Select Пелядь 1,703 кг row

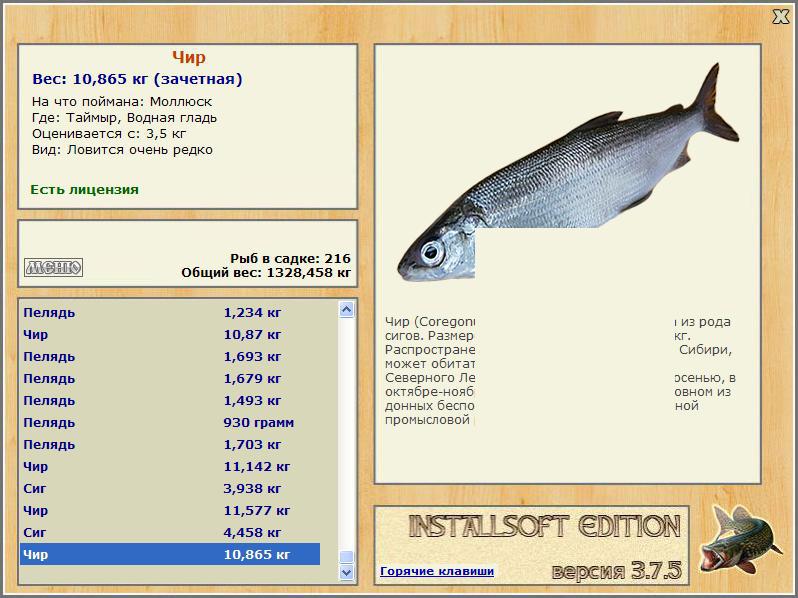[x=170, y=444]
